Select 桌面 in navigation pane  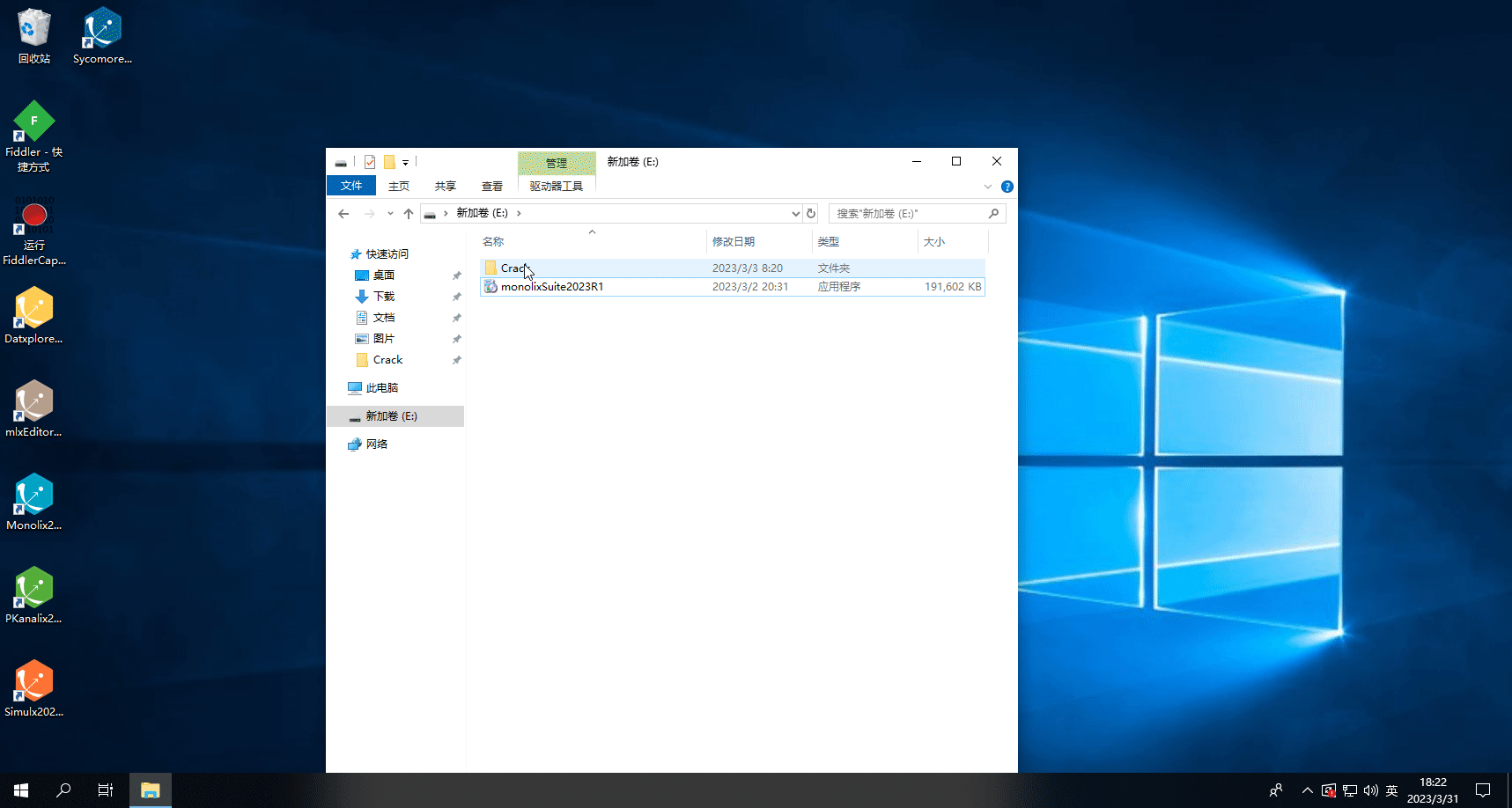[x=383, y=275]
